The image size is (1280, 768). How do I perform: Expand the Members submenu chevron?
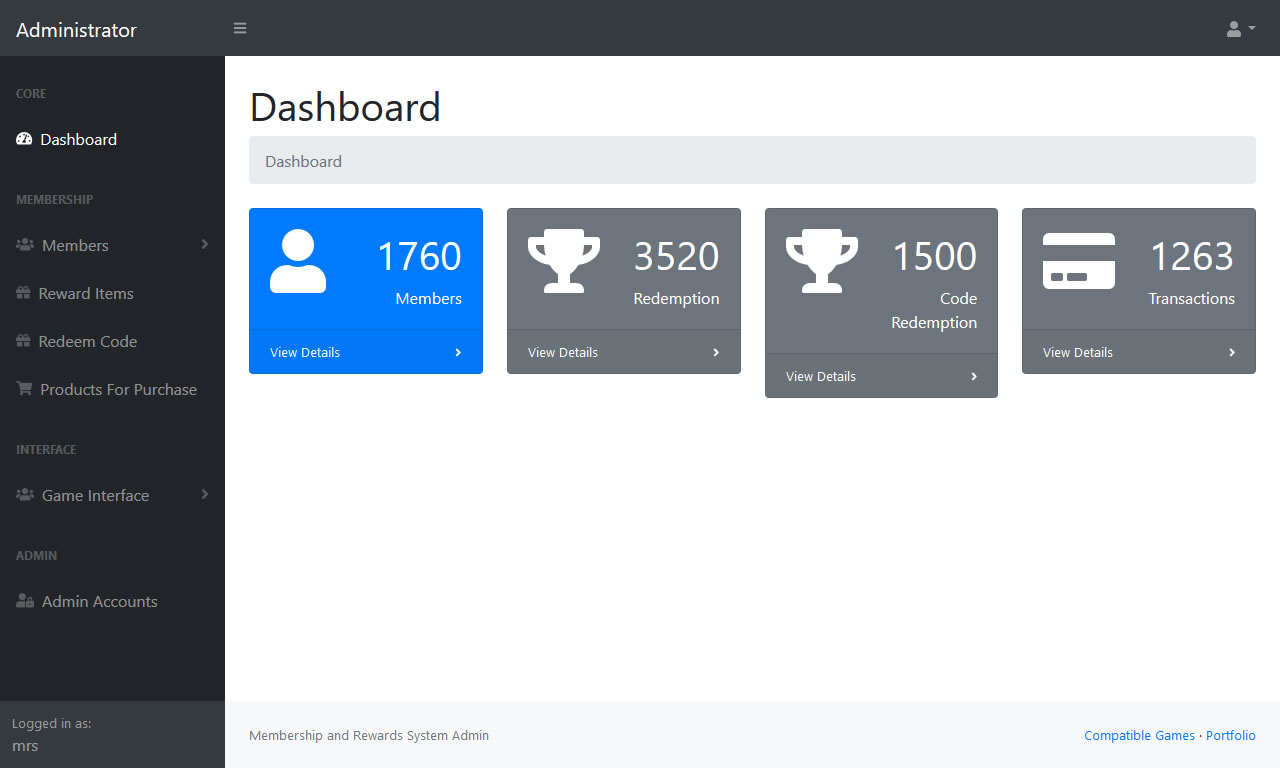[205, 245]
